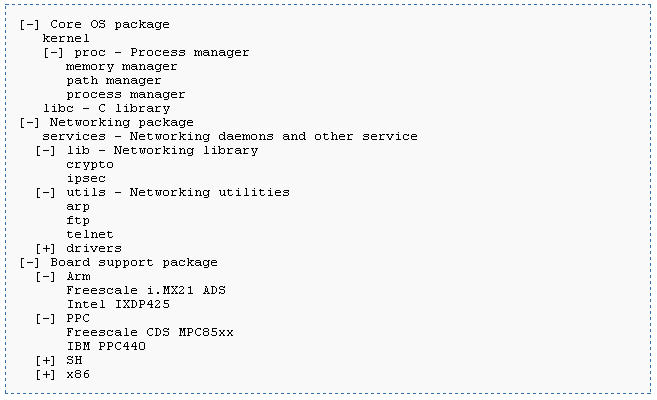Collapse the PPC boards node
Viewport: 657px width, 400px height.
tap(45, 319)
